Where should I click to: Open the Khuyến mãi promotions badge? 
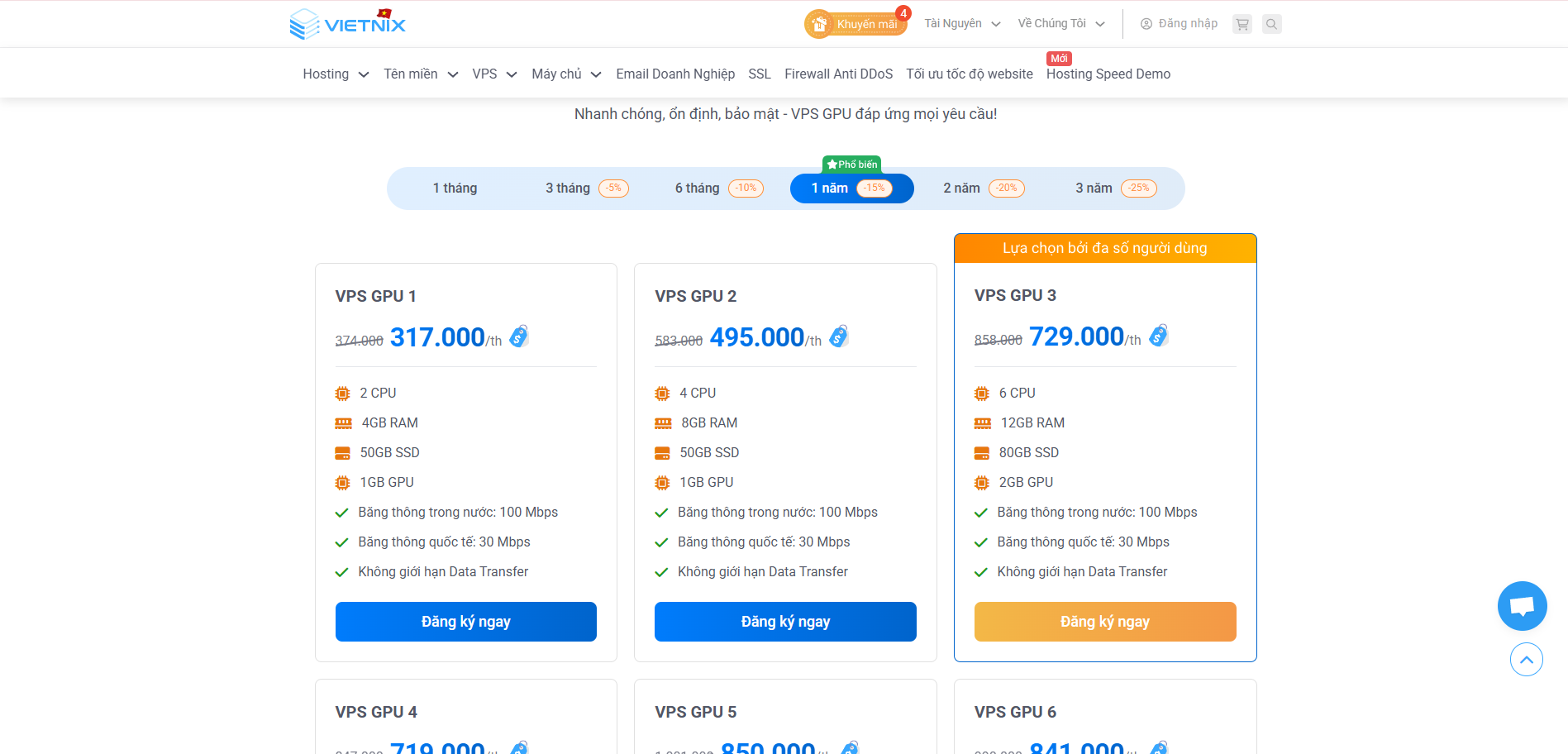pyautogui.click(x=855, y=24)
